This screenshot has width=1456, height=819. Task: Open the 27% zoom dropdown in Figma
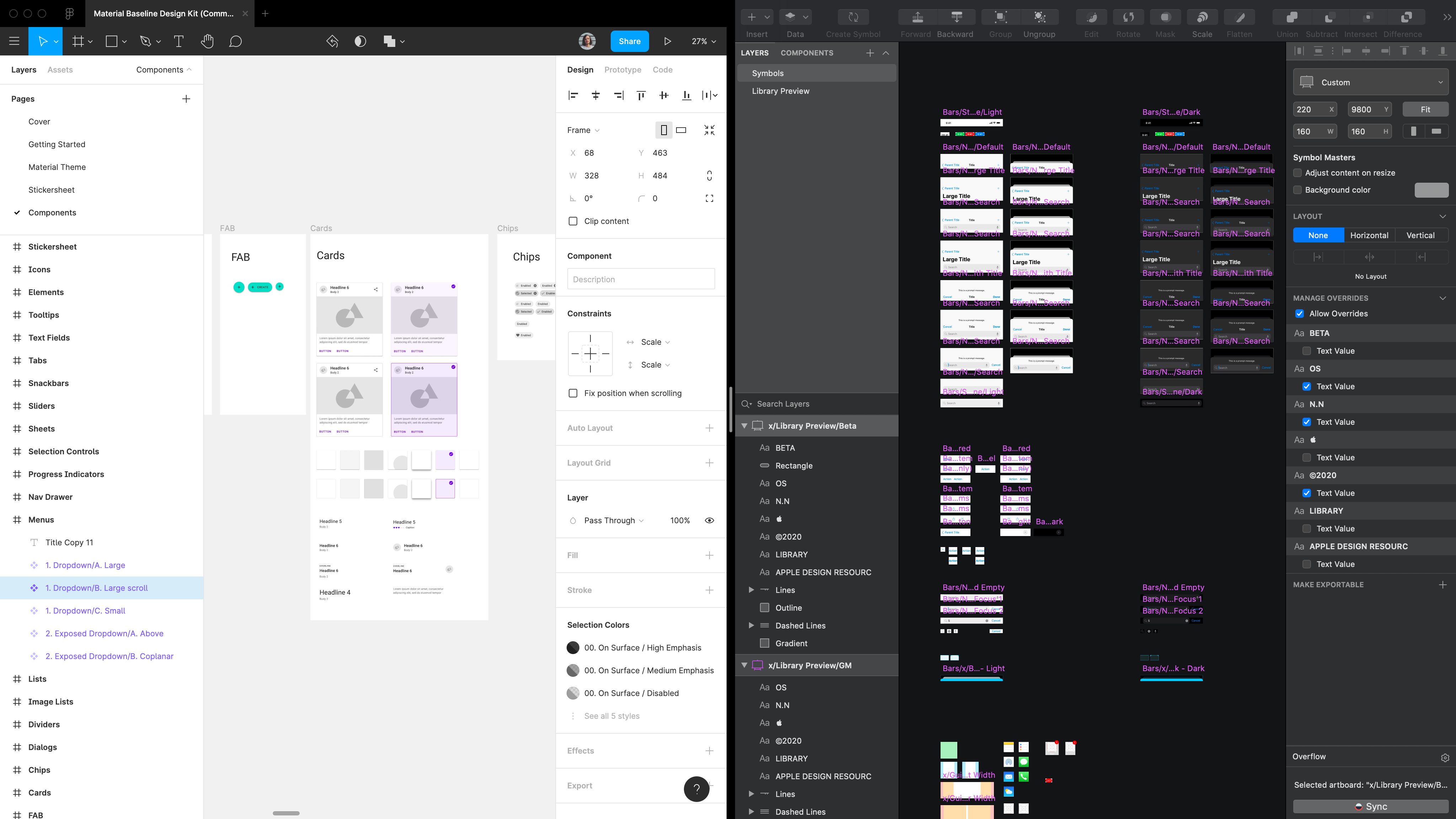(704, 41)
